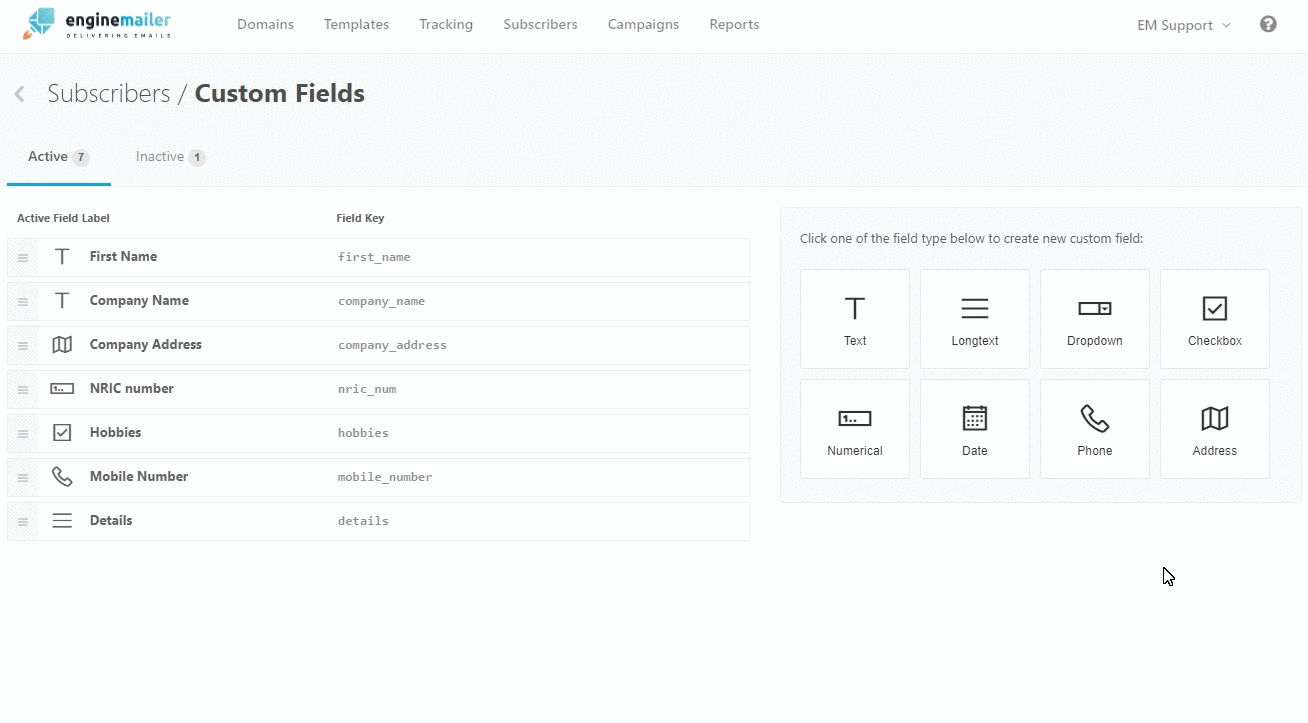Image resolution: width=1308 pixels, height=723 pixels.
Task: Click the drag handle of Details row
Action: point(23,522)
